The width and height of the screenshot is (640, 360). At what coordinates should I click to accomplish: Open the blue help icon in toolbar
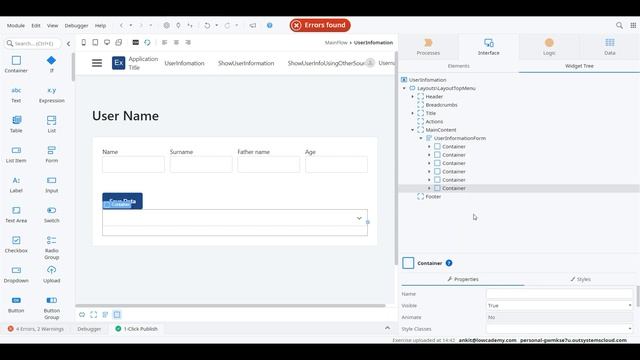[x=269, y=25]
